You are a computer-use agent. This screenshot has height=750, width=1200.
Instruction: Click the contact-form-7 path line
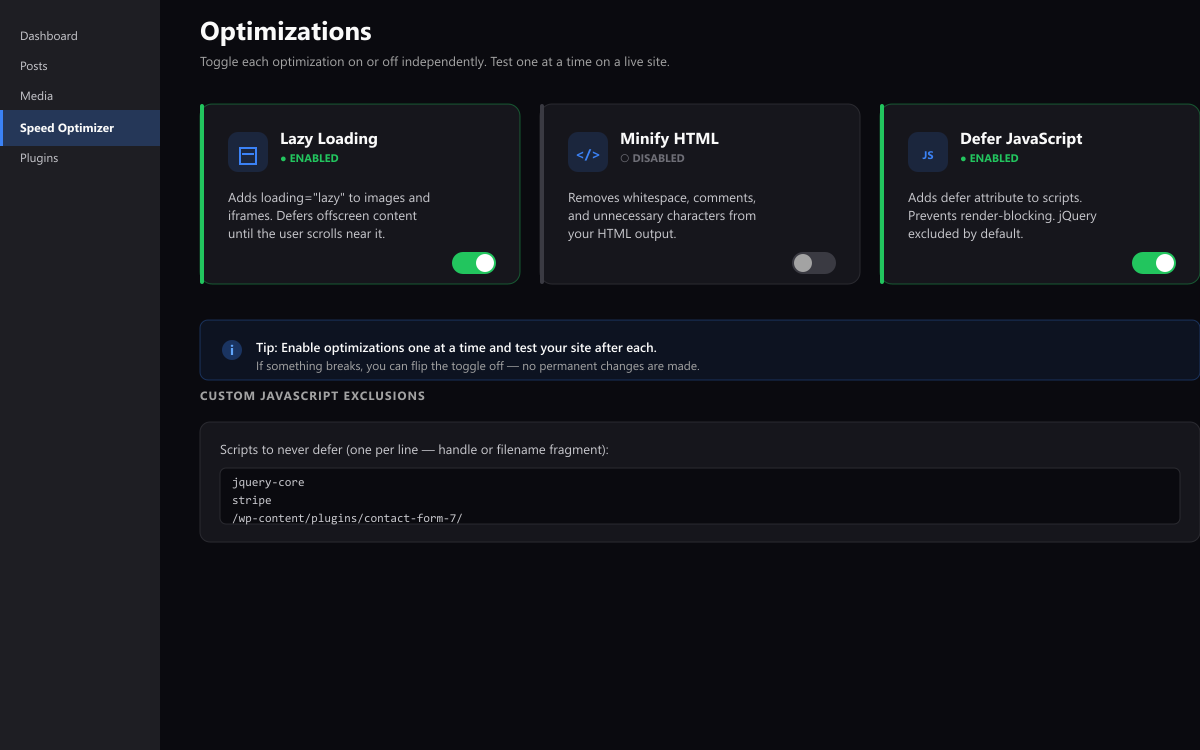[x=347, y=518]
